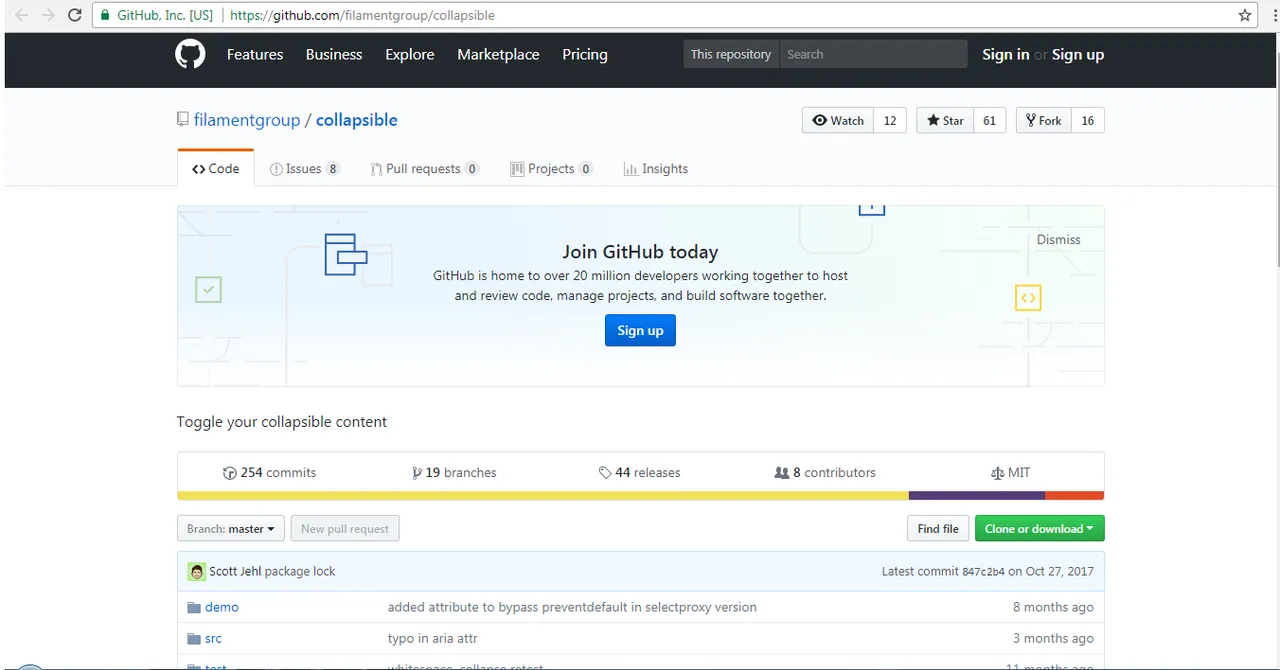This screenshot has width=1280, height=670.
Task: Click the yellow code brackets banner icon
Action: pyautogui.click(x=1028, y=298)
